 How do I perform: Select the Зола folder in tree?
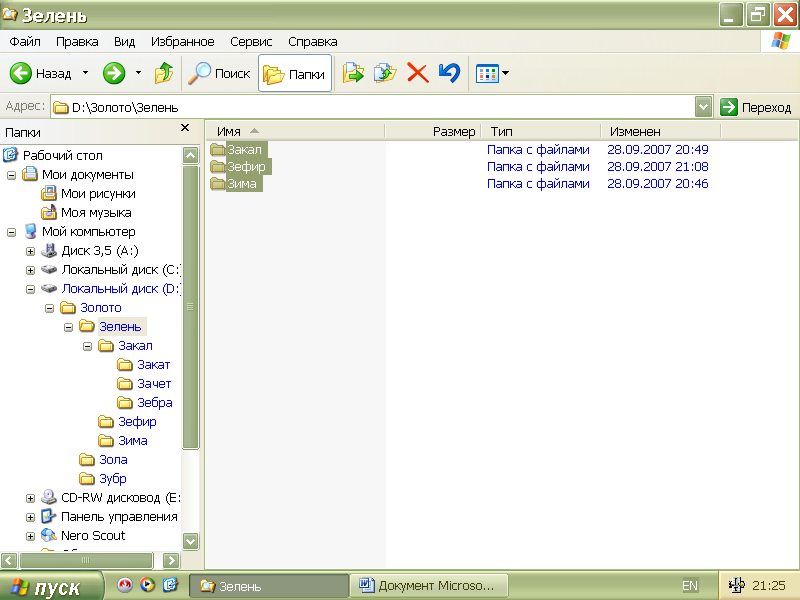pos(112,460)
